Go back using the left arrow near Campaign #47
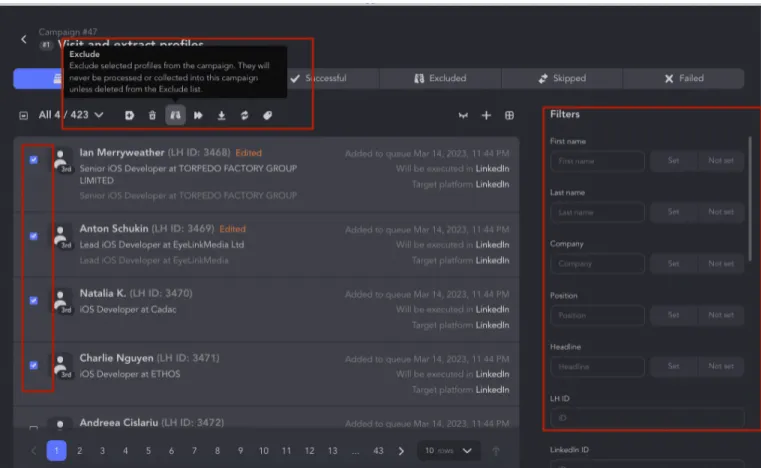 point(24,39)
